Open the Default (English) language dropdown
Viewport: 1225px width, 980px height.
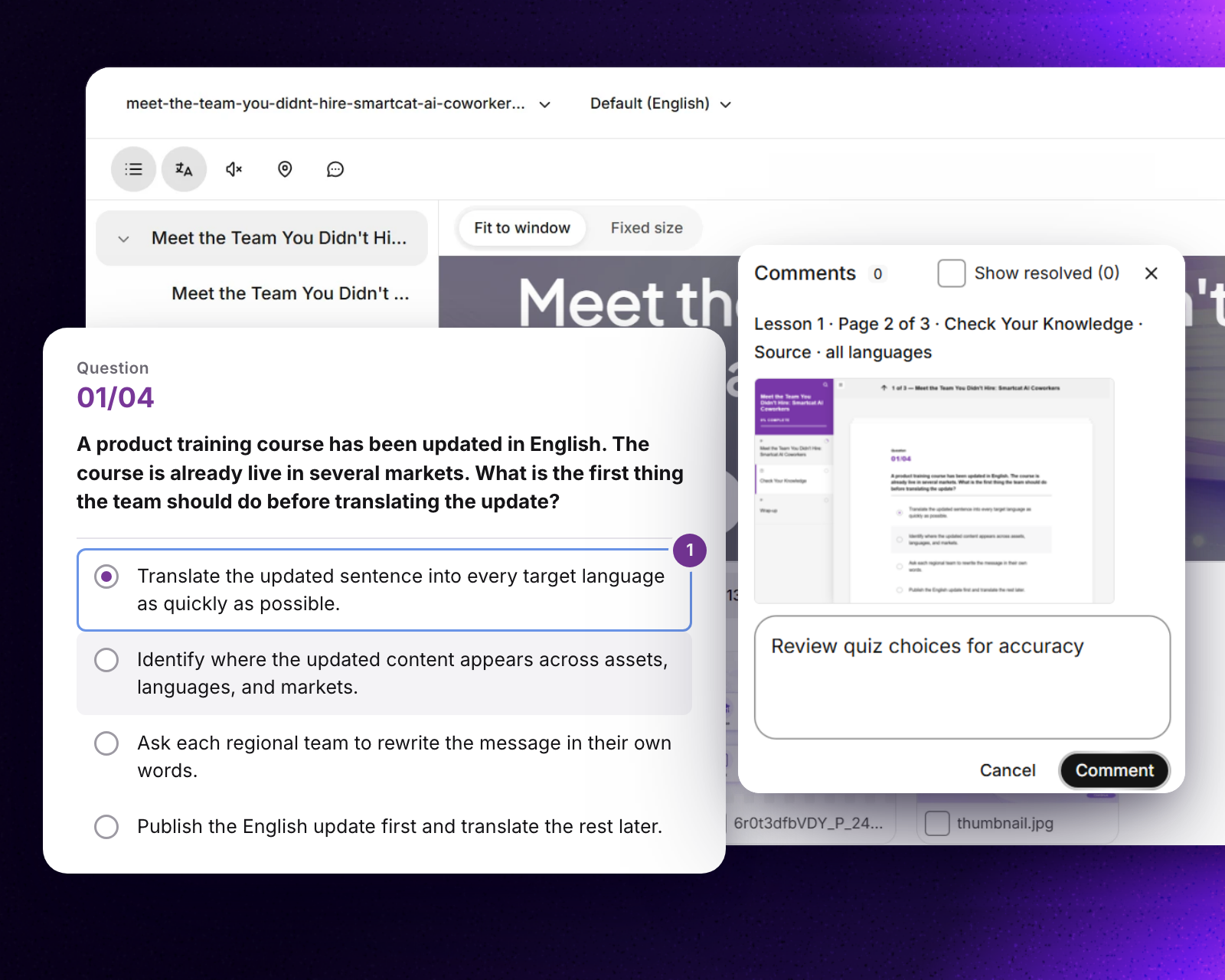(661, 103)
